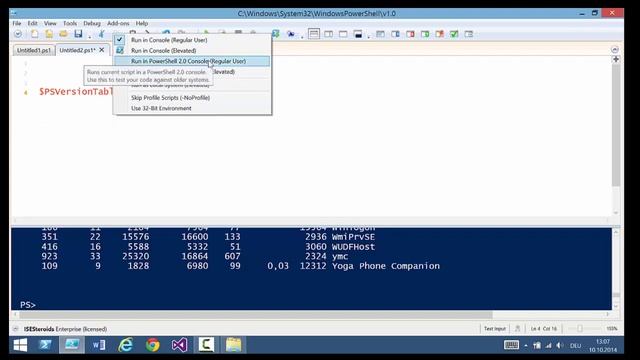Open the Help menu
Screen dimensions: 640x360
142,24
